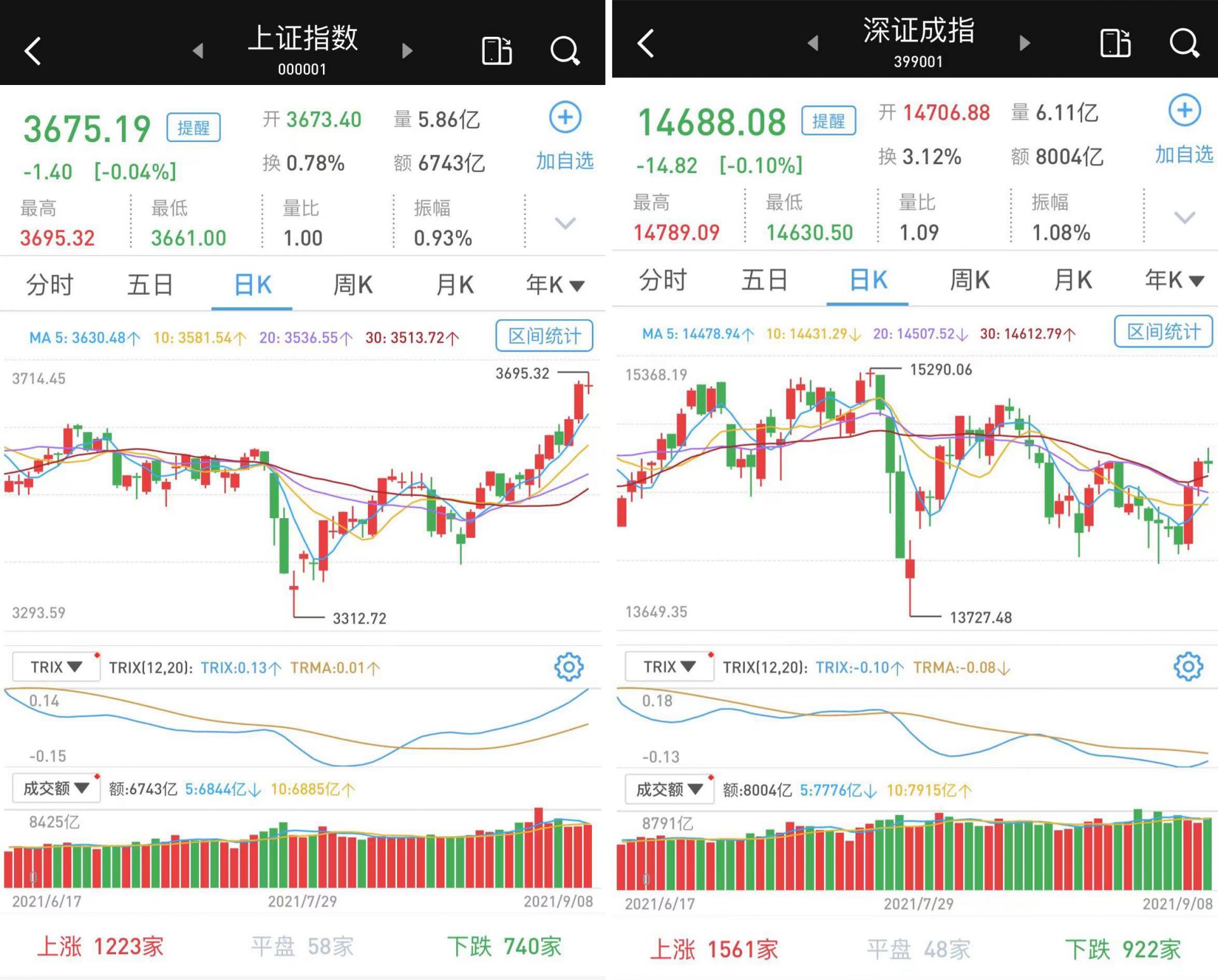Switch to previous index on 深证成指 header

tap(813, 43)
